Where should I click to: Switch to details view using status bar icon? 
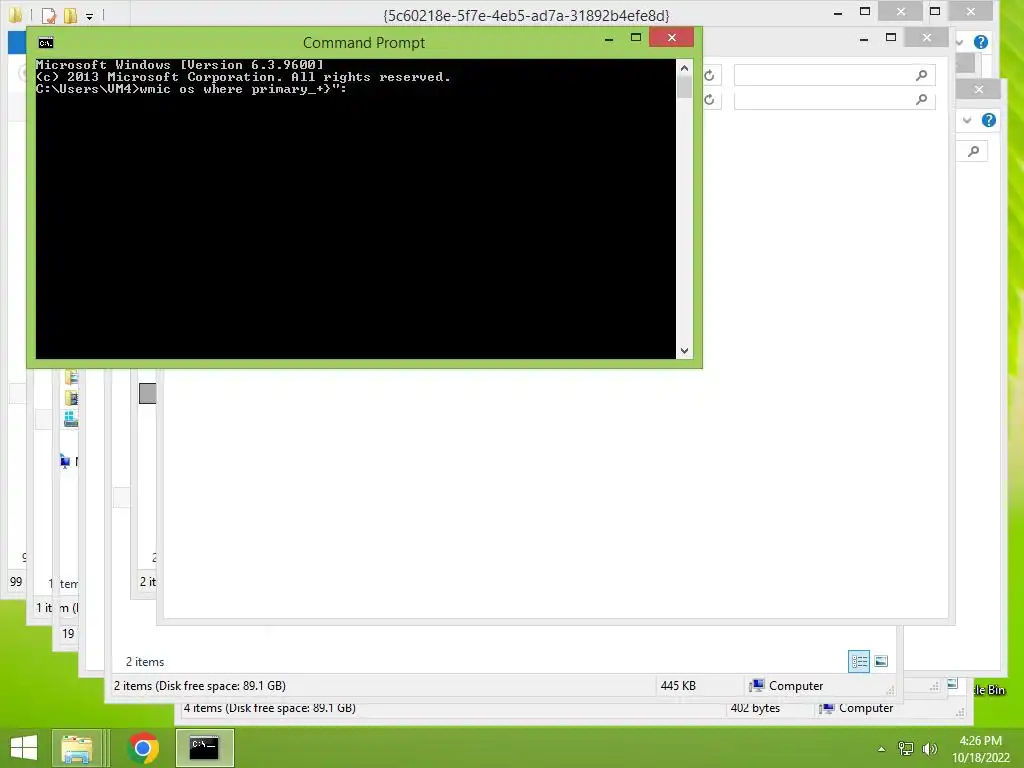859,662
